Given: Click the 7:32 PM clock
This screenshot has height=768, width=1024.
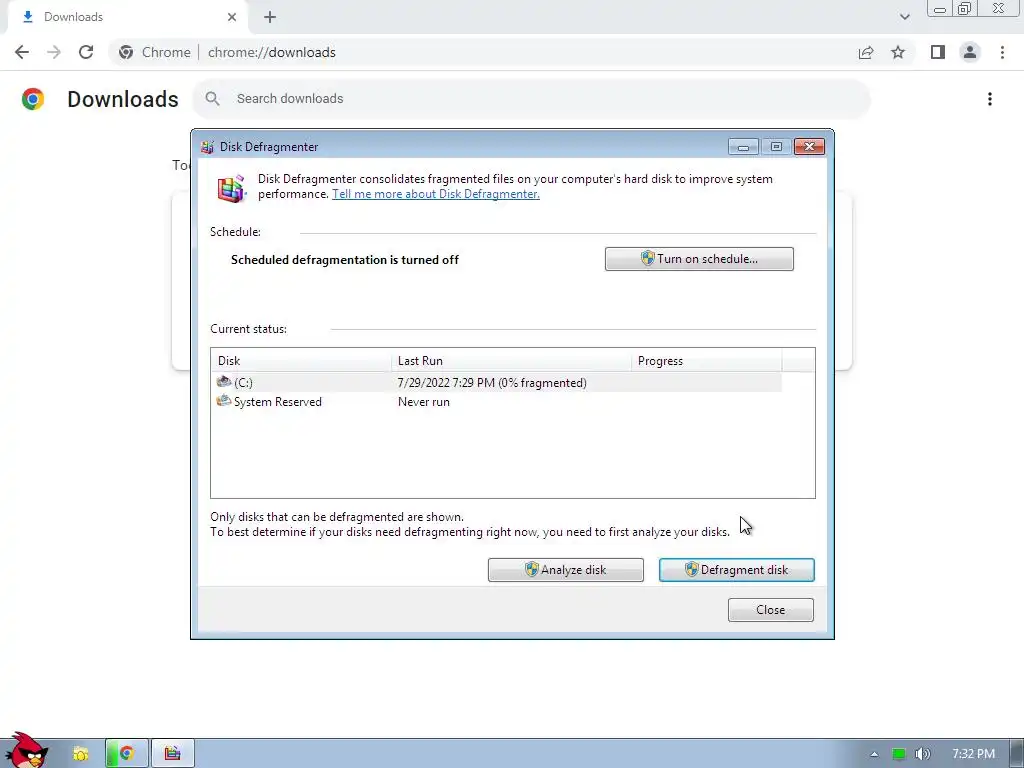Looking at the screenshot, I should 973,754.
